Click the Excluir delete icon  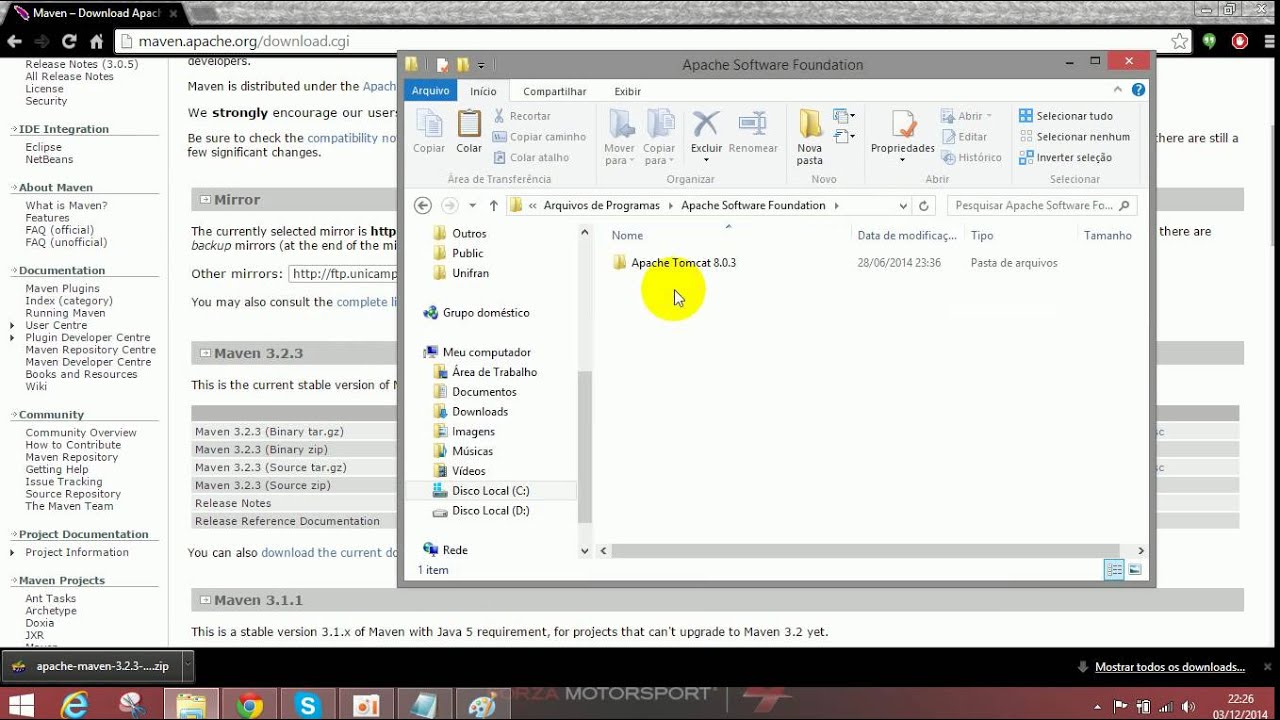(706, 137)
